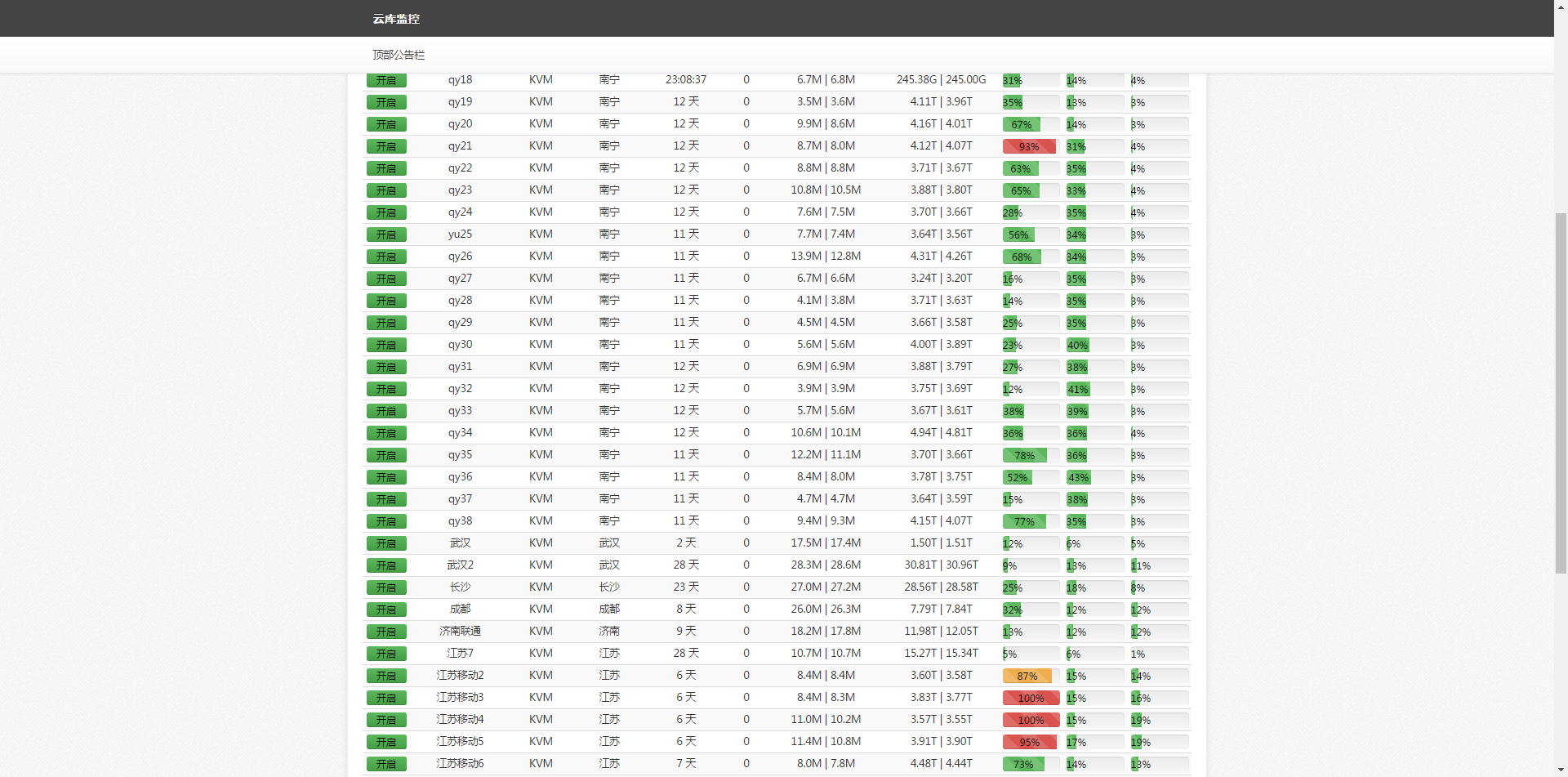Image resolution: width=1568 pixels, height=777 pixels.
Task: Open the 顶部公告栏 announcement bar
Action: point(399,55)
